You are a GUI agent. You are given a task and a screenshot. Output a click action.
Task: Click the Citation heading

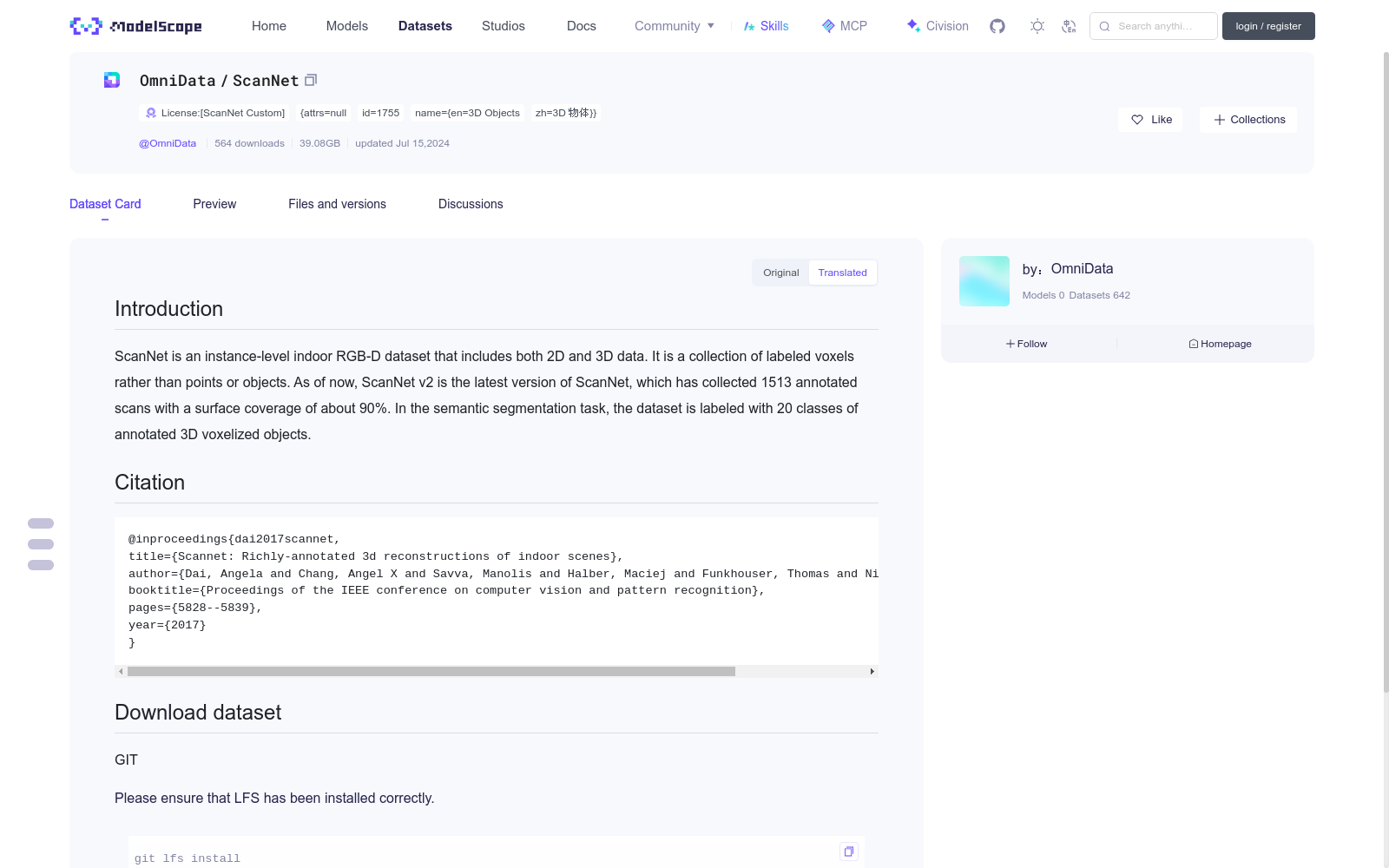click(x=149, y=483)
